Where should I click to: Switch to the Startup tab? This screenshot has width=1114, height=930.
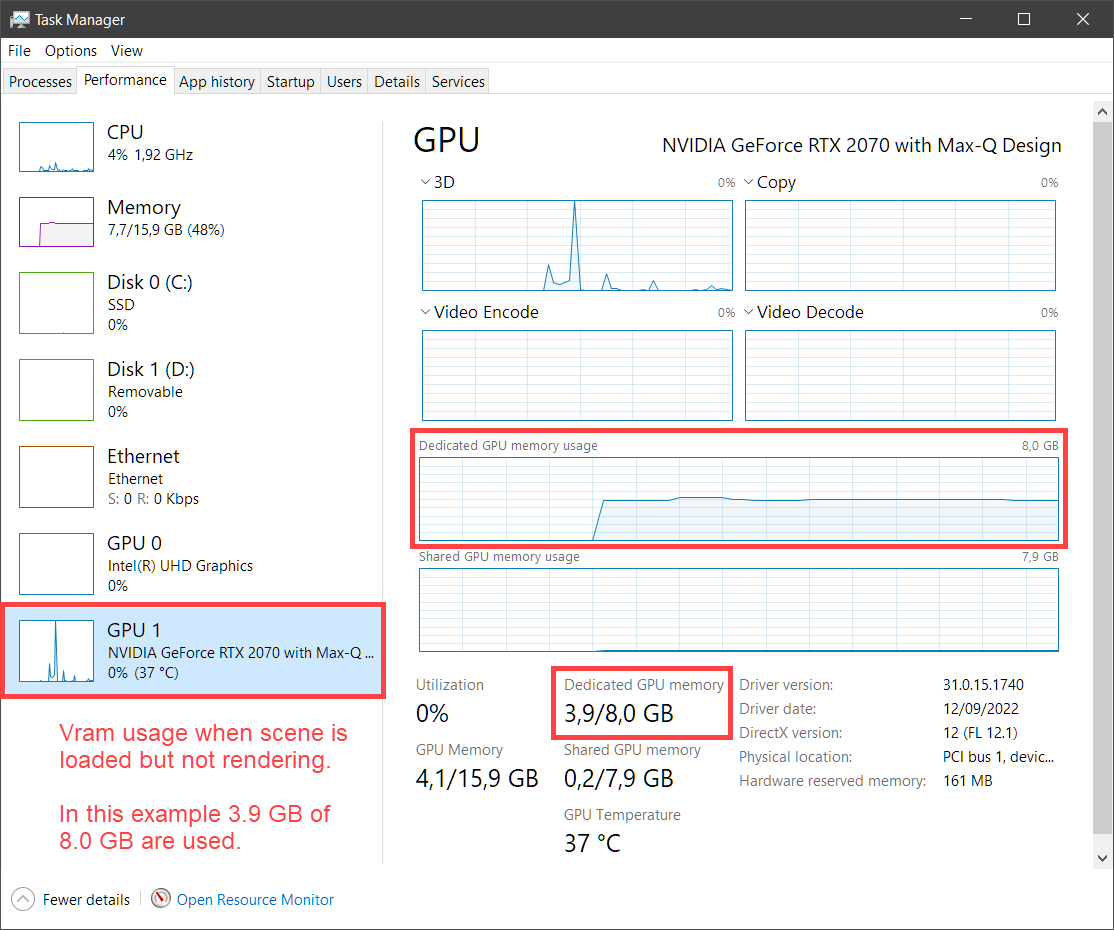point(290,82)
